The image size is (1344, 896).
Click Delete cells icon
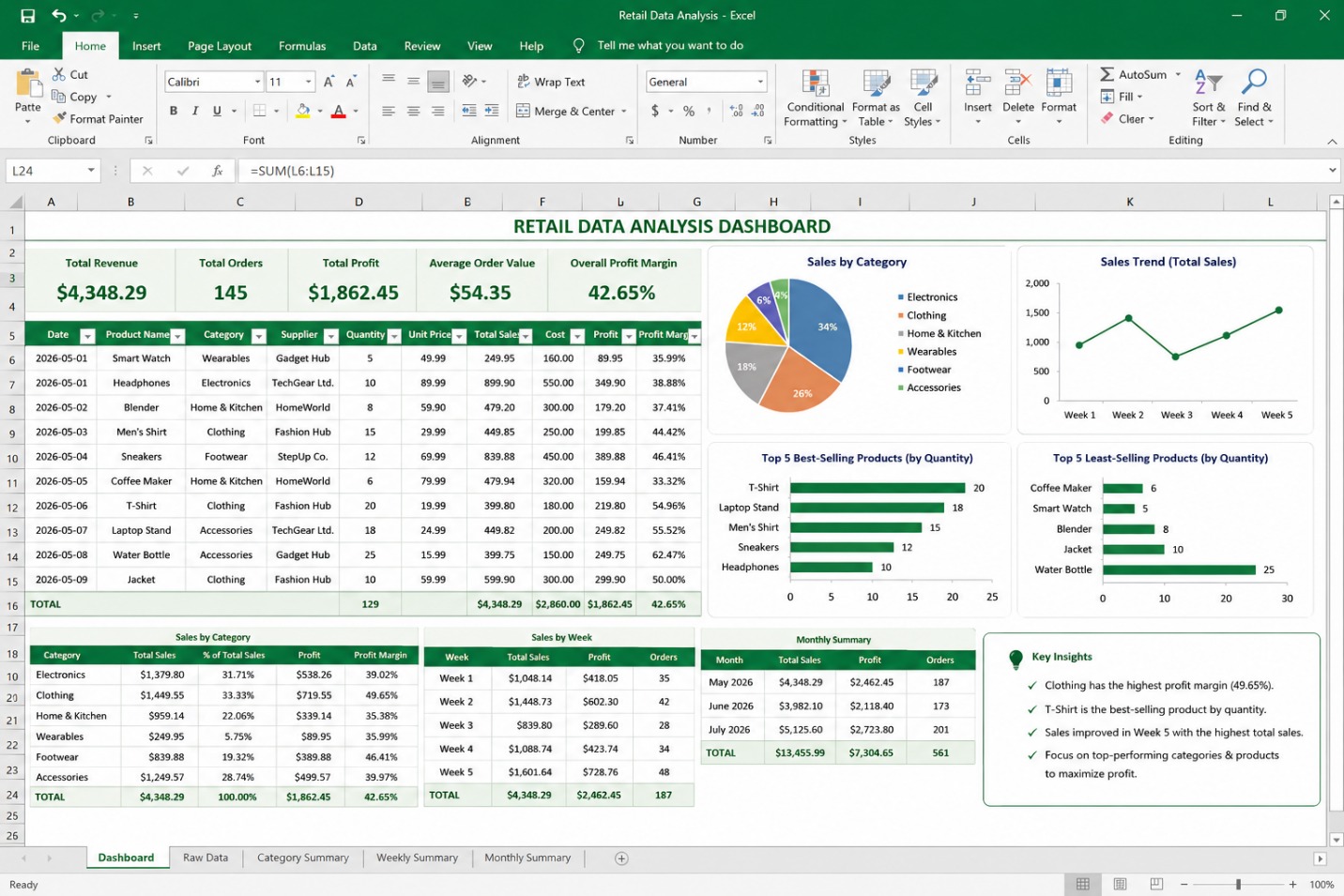(x=1018, y=83)
